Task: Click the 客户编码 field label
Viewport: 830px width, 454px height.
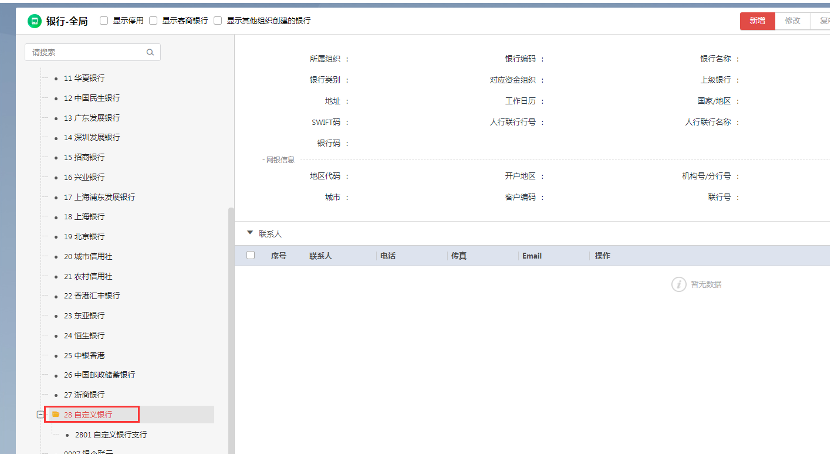Action: [520, 197]
